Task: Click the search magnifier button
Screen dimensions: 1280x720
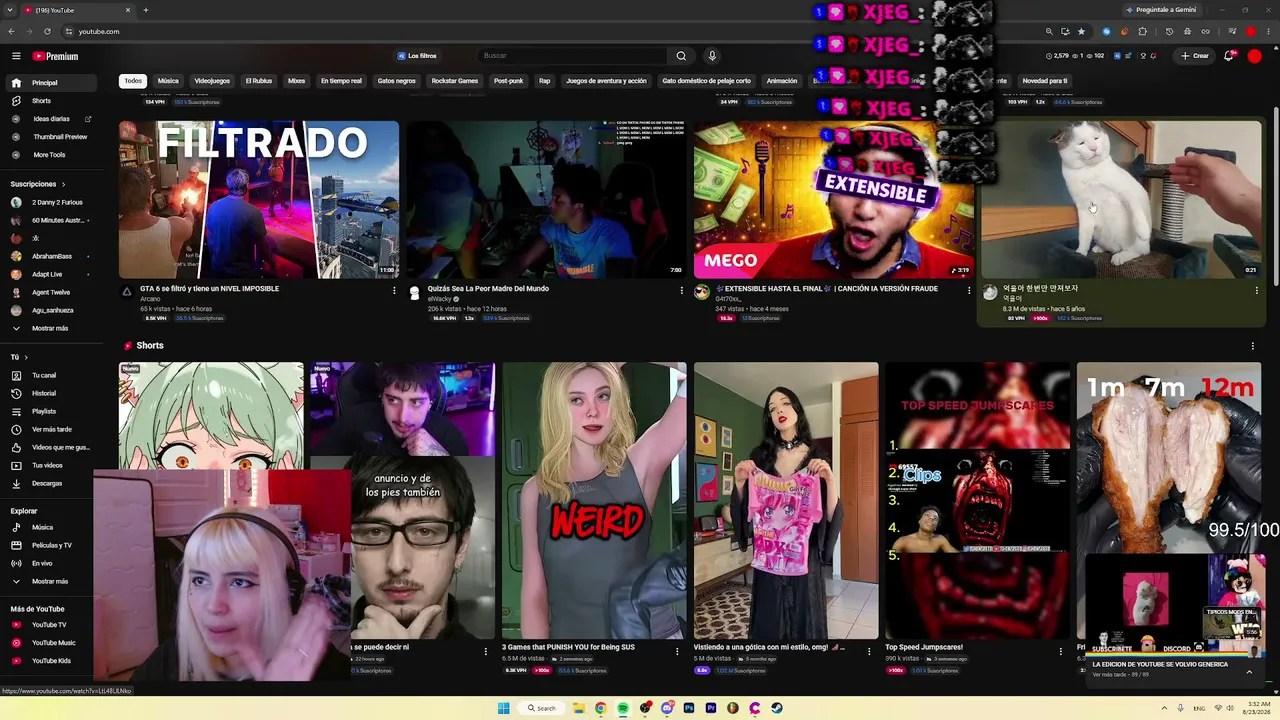Action: 681,56
